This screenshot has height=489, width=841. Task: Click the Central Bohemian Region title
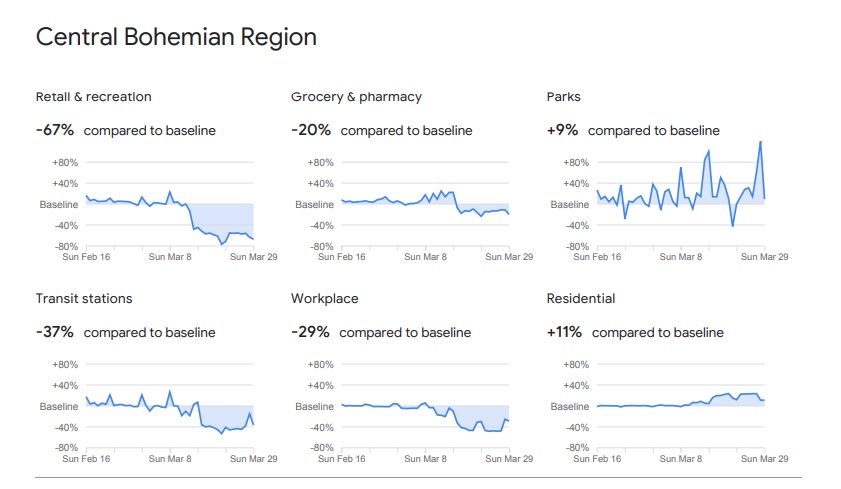pyautogui.click(x=176, y=38)
